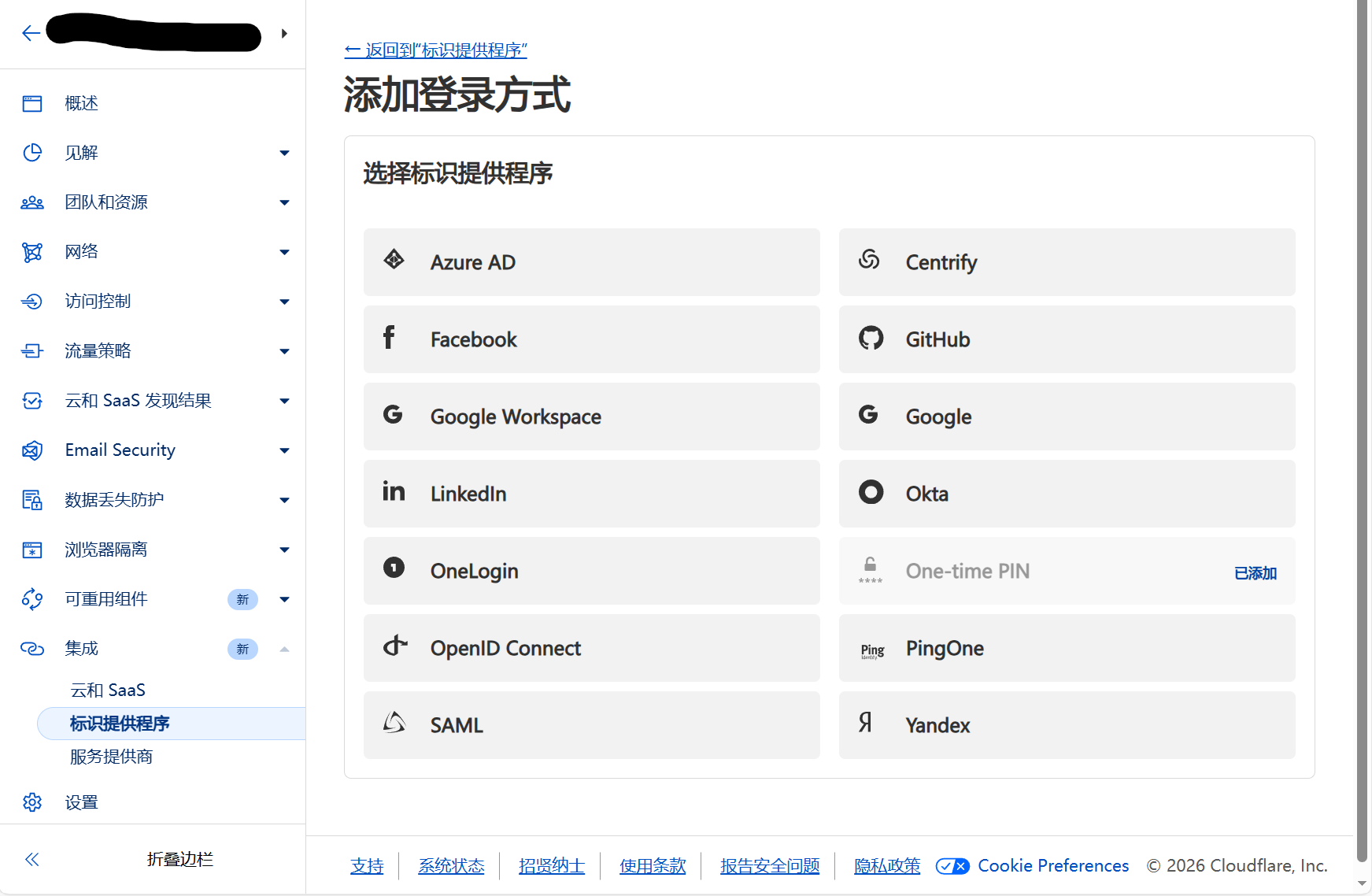Click the Azure AD diamond icon

pyautogui.click(x=394, y=260)
